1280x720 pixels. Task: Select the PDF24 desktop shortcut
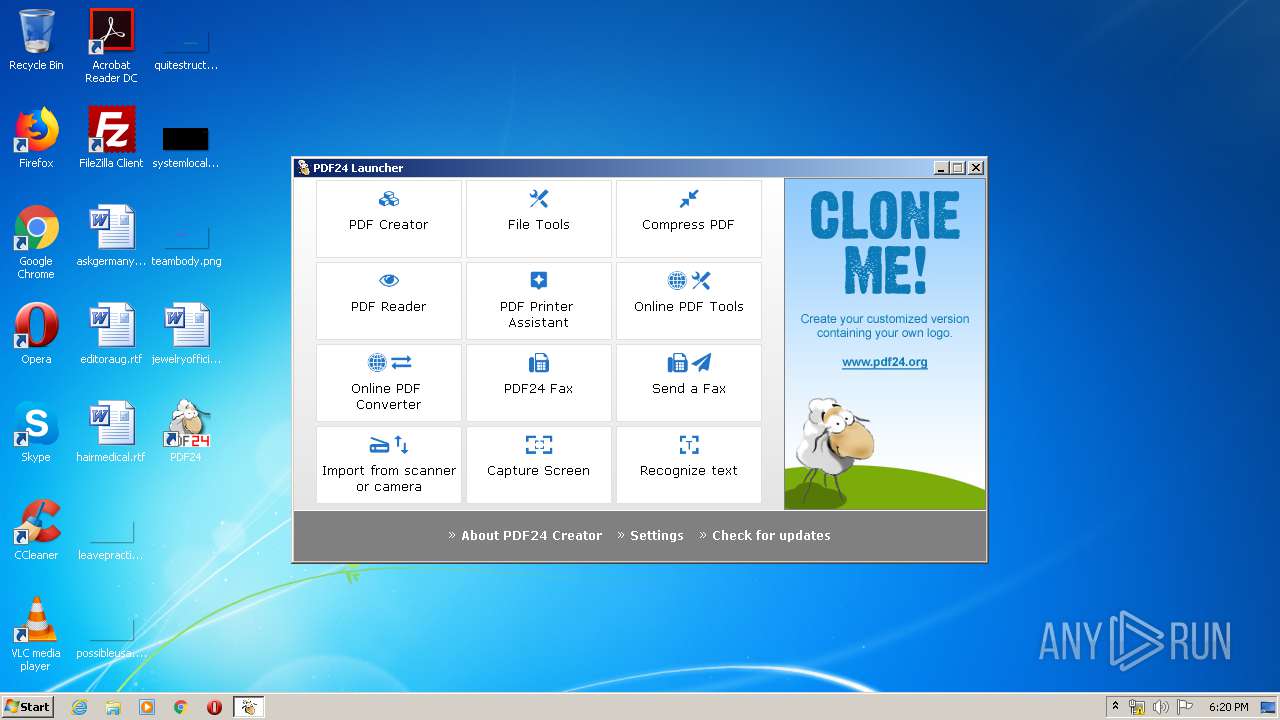(186, 432)
